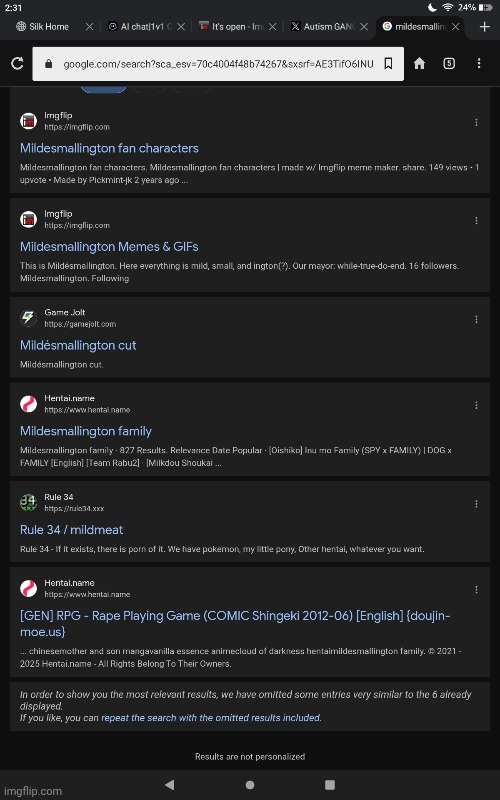Viewport: 500px width, 800px height.
Task: Add a new browser tab
Action: click(x=485, y=27)
